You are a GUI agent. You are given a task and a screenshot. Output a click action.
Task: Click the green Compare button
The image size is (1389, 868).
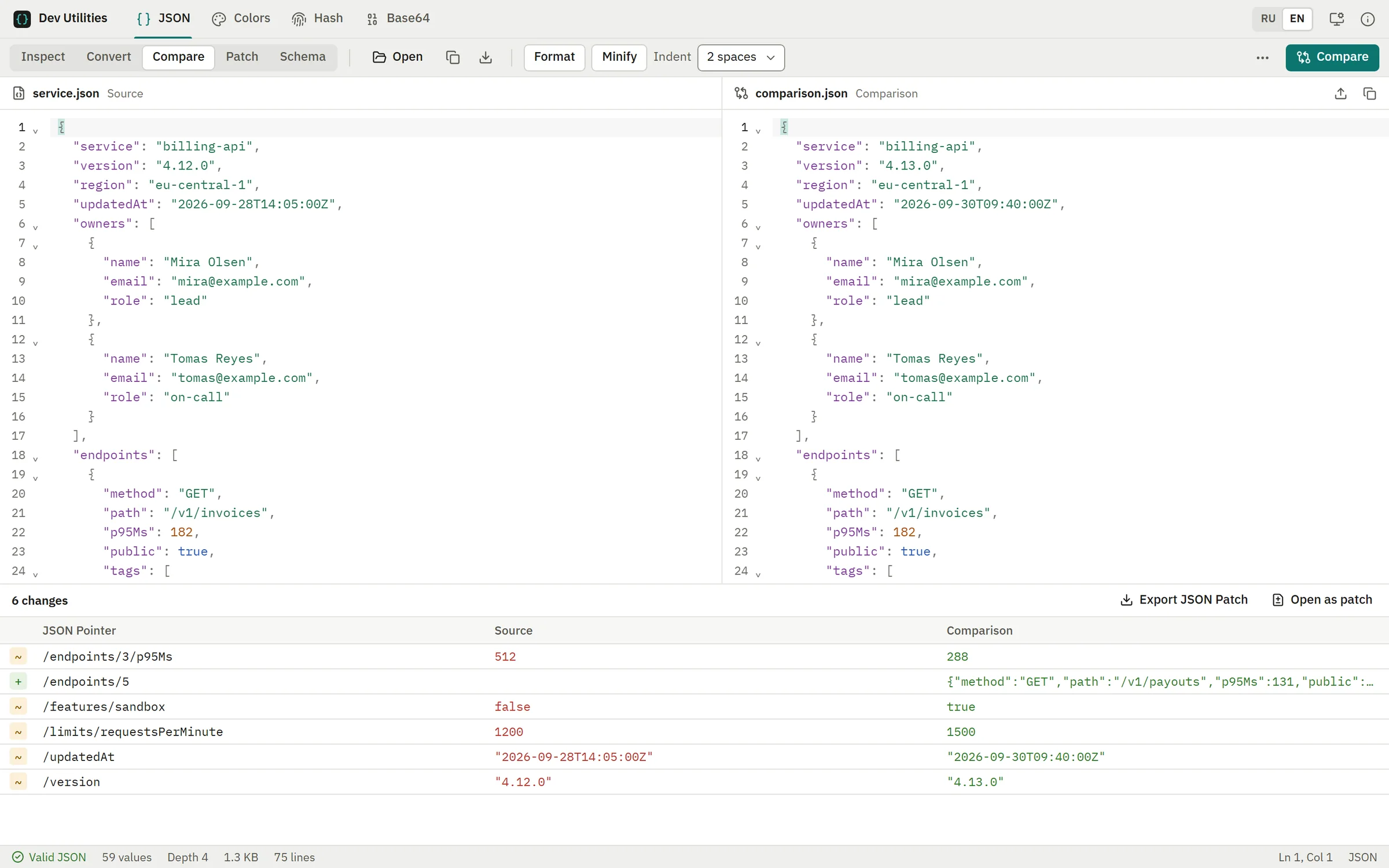pyautogui.click(x=1332, y=57)
